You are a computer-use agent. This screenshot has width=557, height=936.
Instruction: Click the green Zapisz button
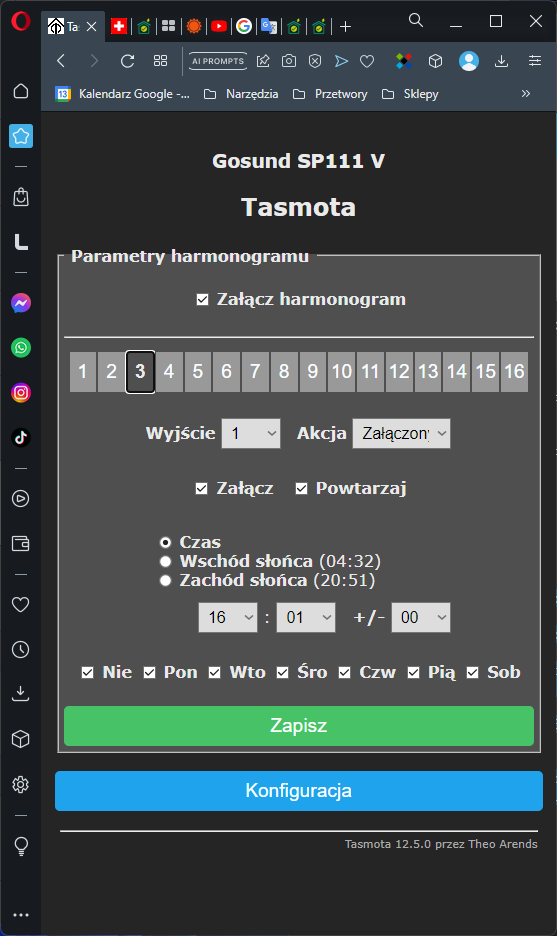(298, 726)
